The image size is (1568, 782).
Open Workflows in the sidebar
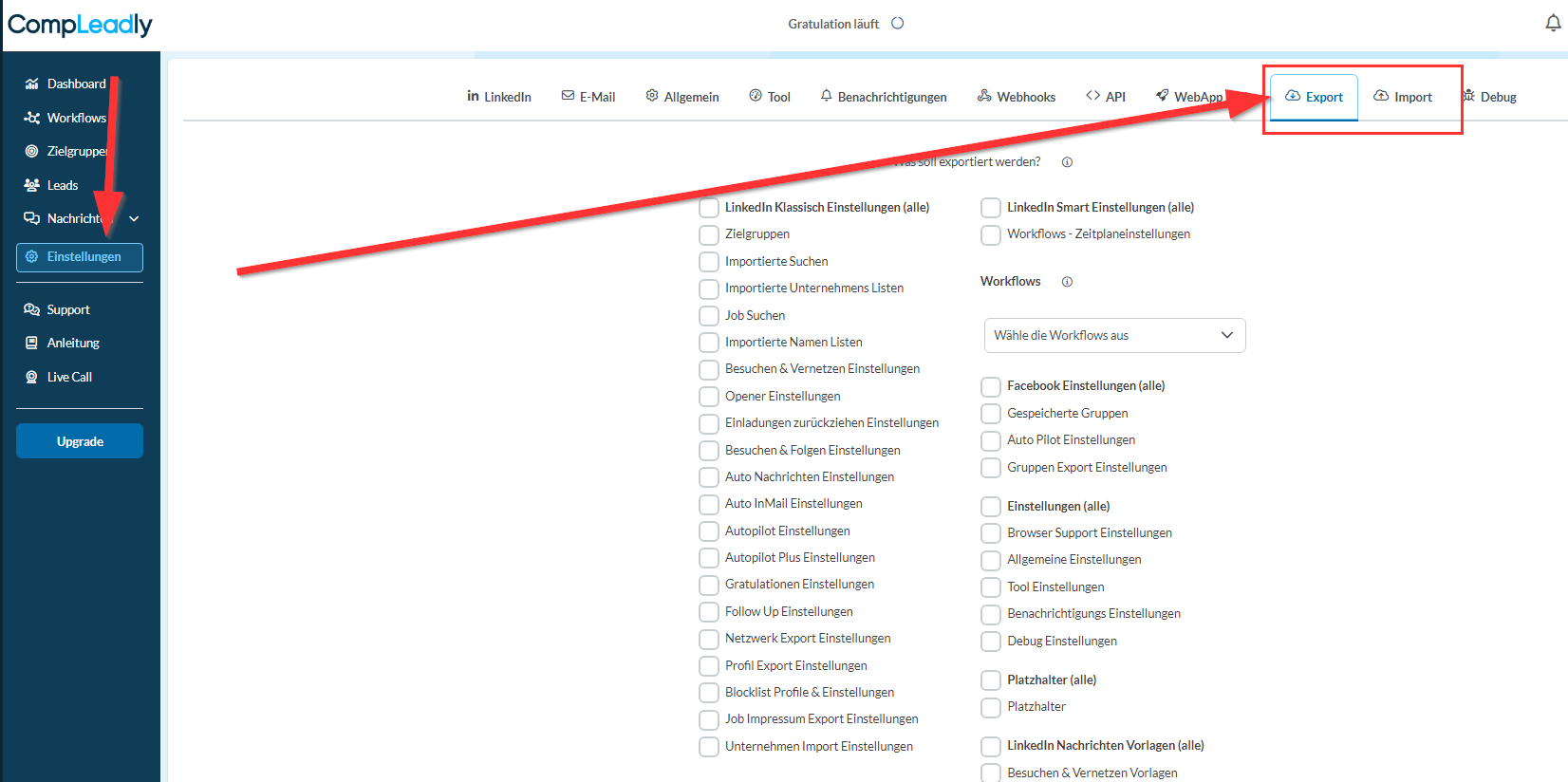point(65,118)
